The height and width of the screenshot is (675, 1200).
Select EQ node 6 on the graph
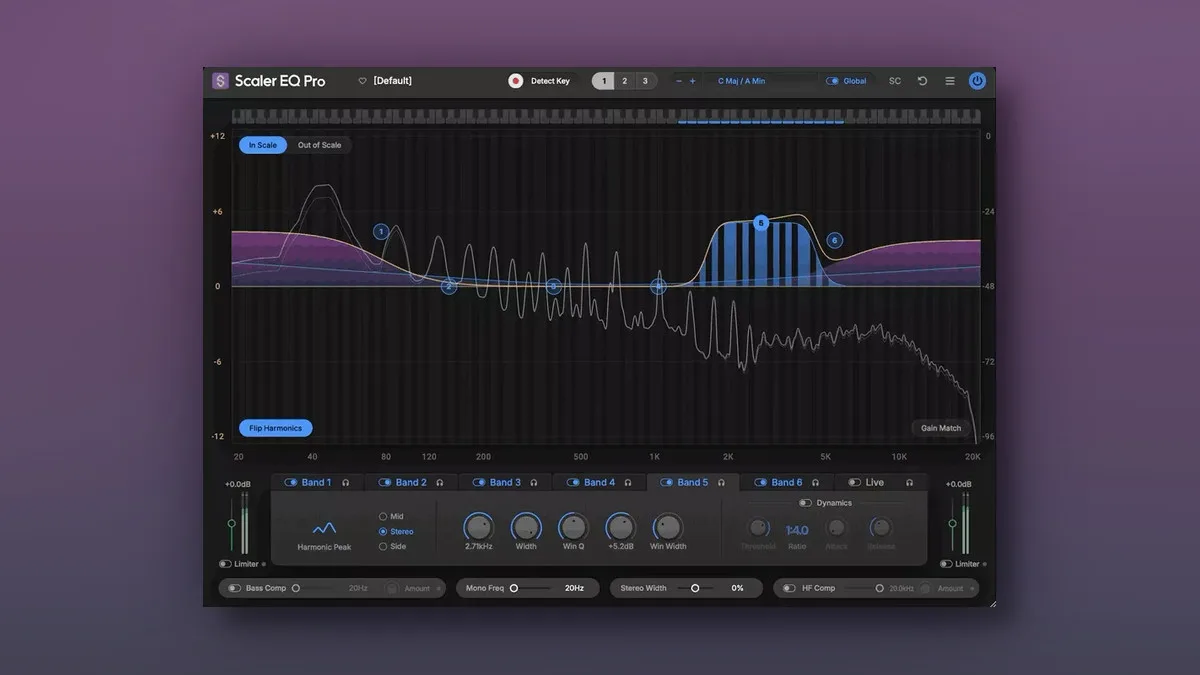(x=834, y=240)
